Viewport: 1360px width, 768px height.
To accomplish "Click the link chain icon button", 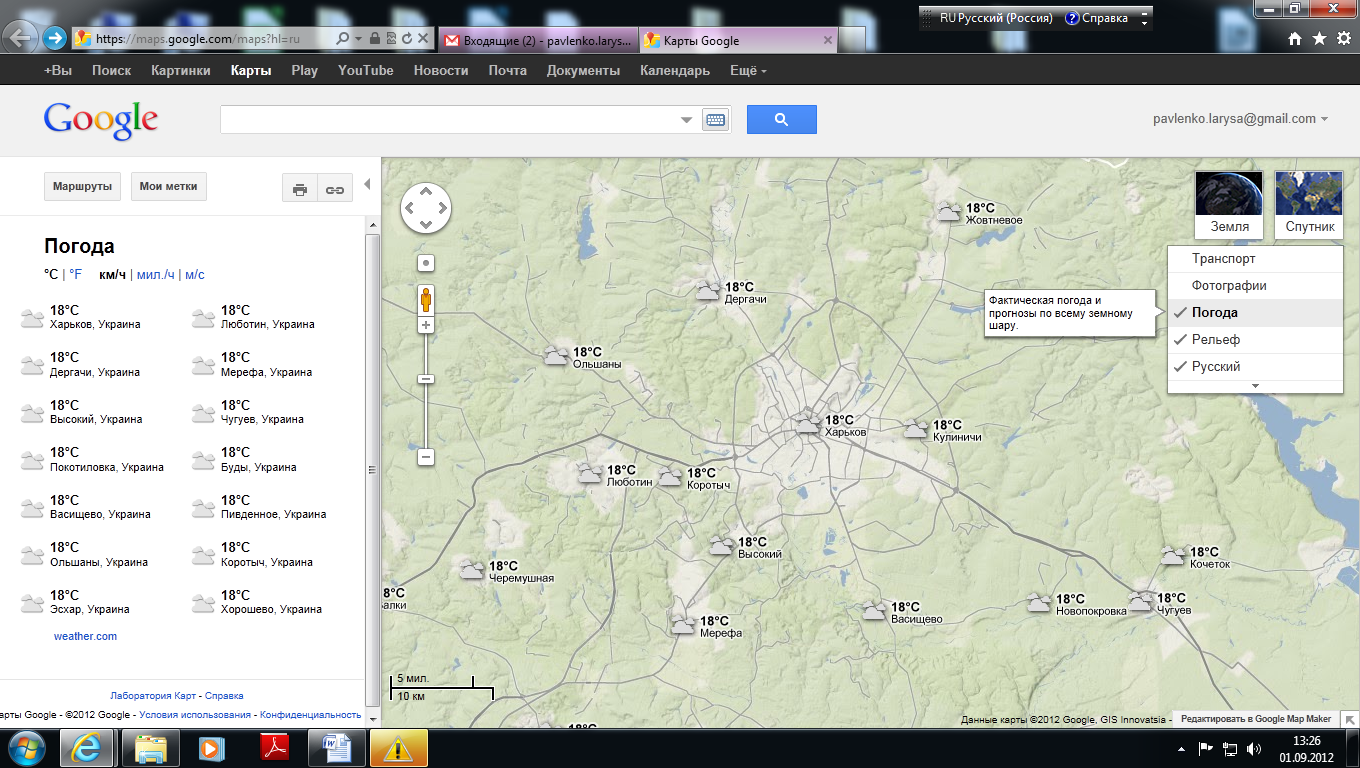I will (335, 188).
